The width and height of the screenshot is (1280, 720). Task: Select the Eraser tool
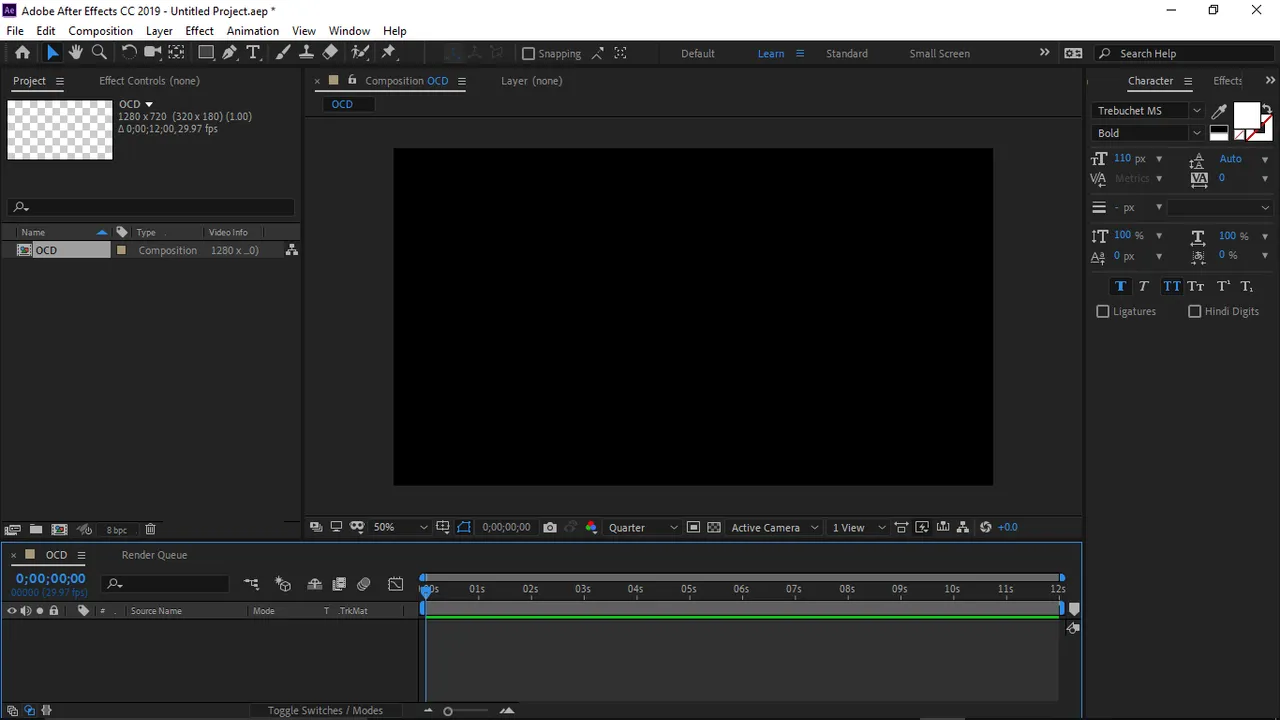coord(330,53)
